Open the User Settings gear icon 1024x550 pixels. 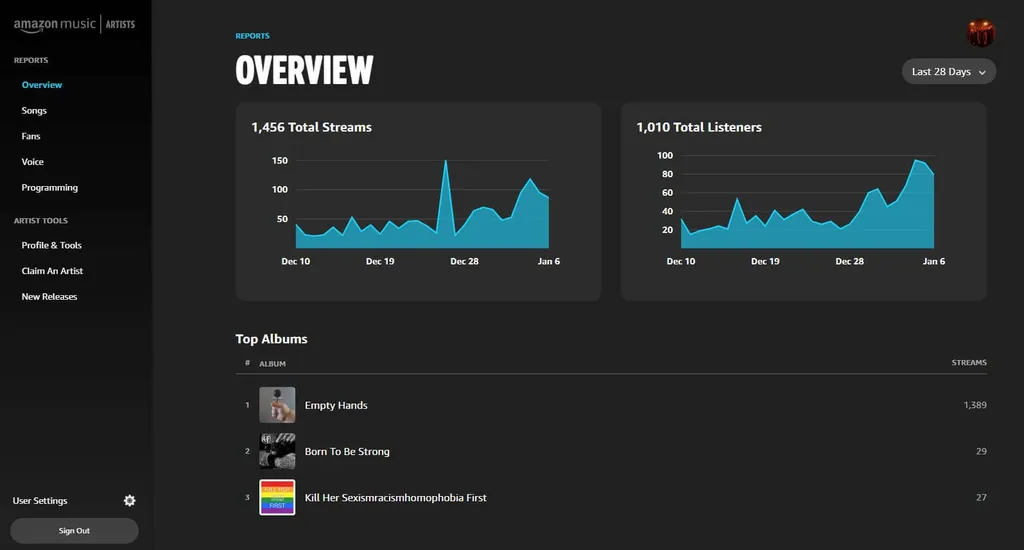point(129,501)
